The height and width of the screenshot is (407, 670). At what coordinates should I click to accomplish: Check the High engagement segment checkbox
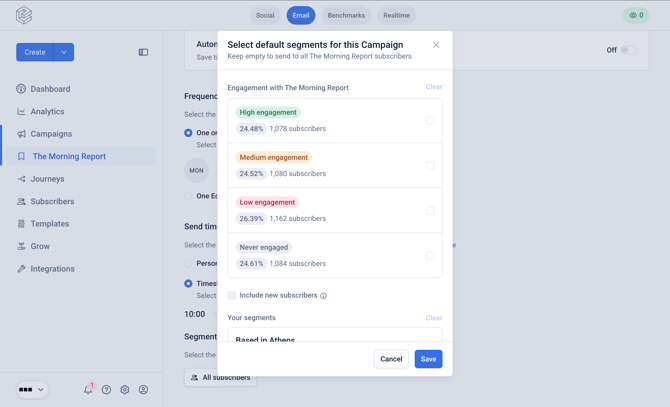point(430,121)
